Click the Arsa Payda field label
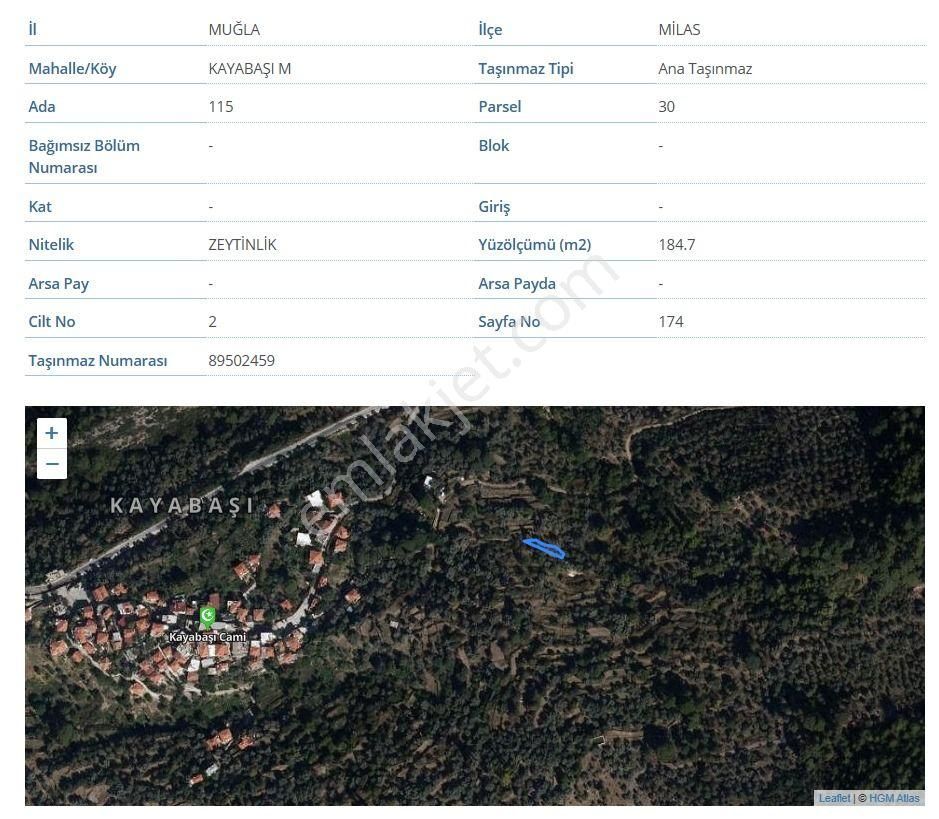The height and width of the screenshot is (819, 939). point(516,283)
